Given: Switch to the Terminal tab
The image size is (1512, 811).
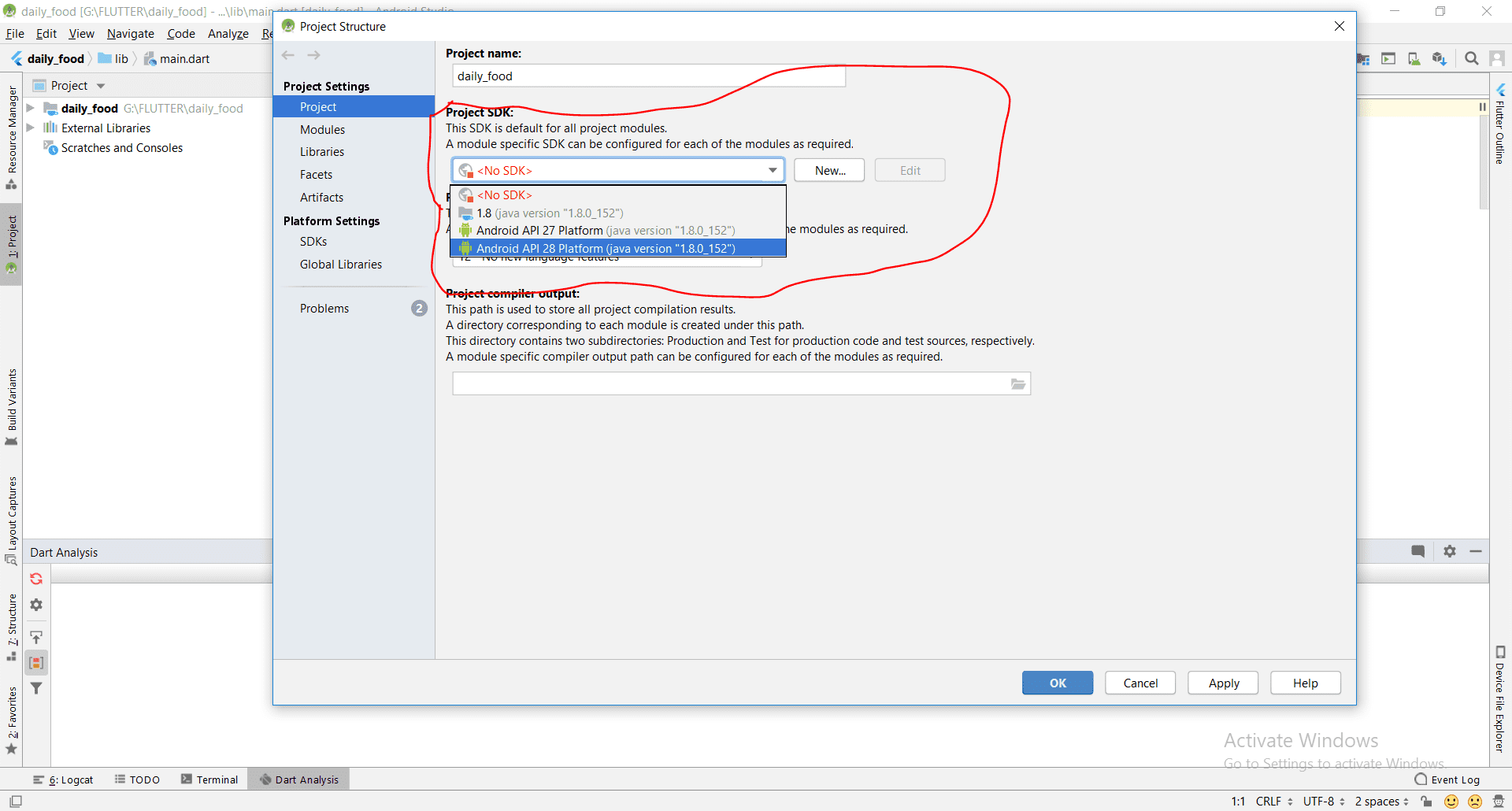Looking at the screenshot, I should pyautogui.click(x=209, y=779).
